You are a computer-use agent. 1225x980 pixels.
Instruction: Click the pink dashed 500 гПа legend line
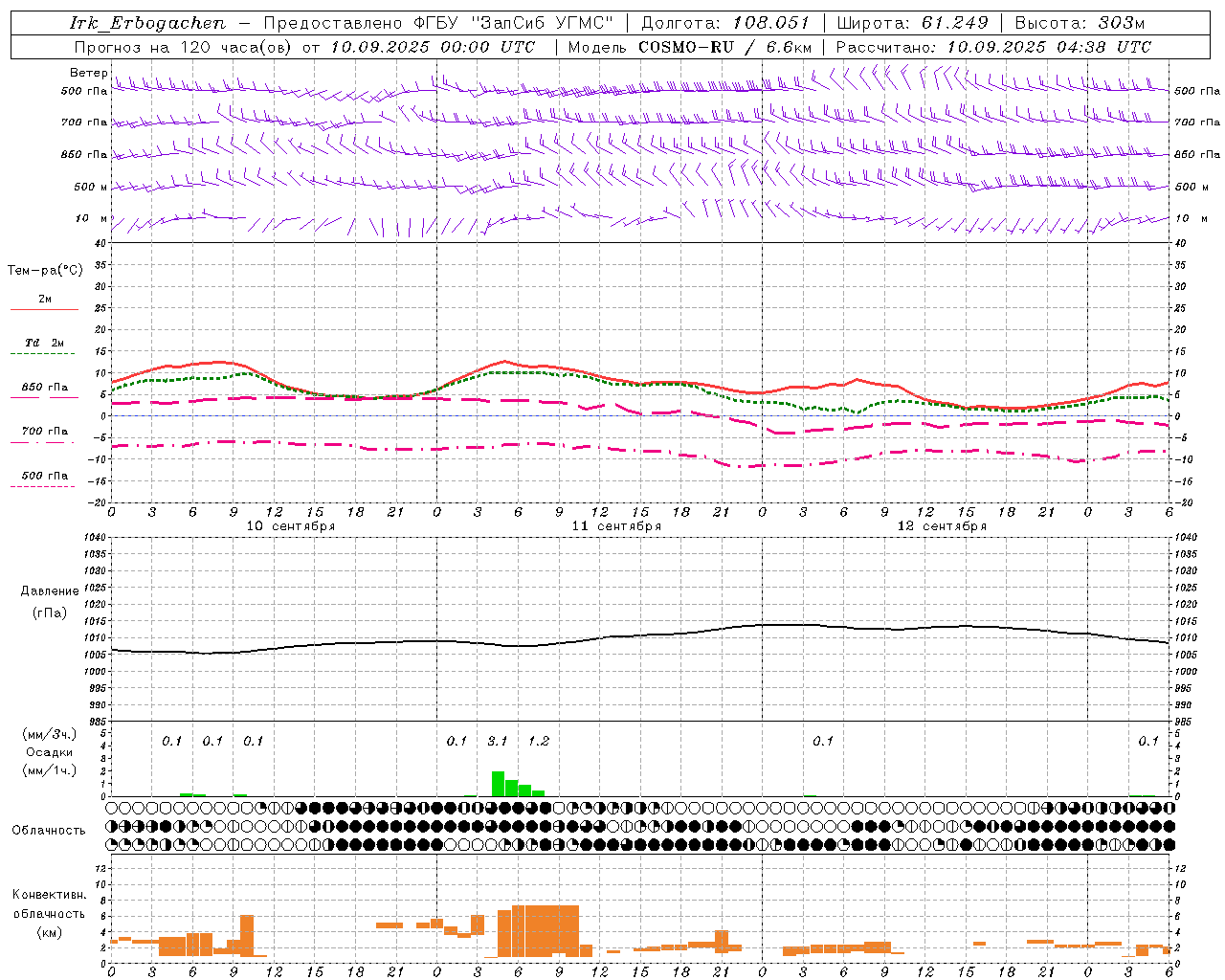[42, 487]
